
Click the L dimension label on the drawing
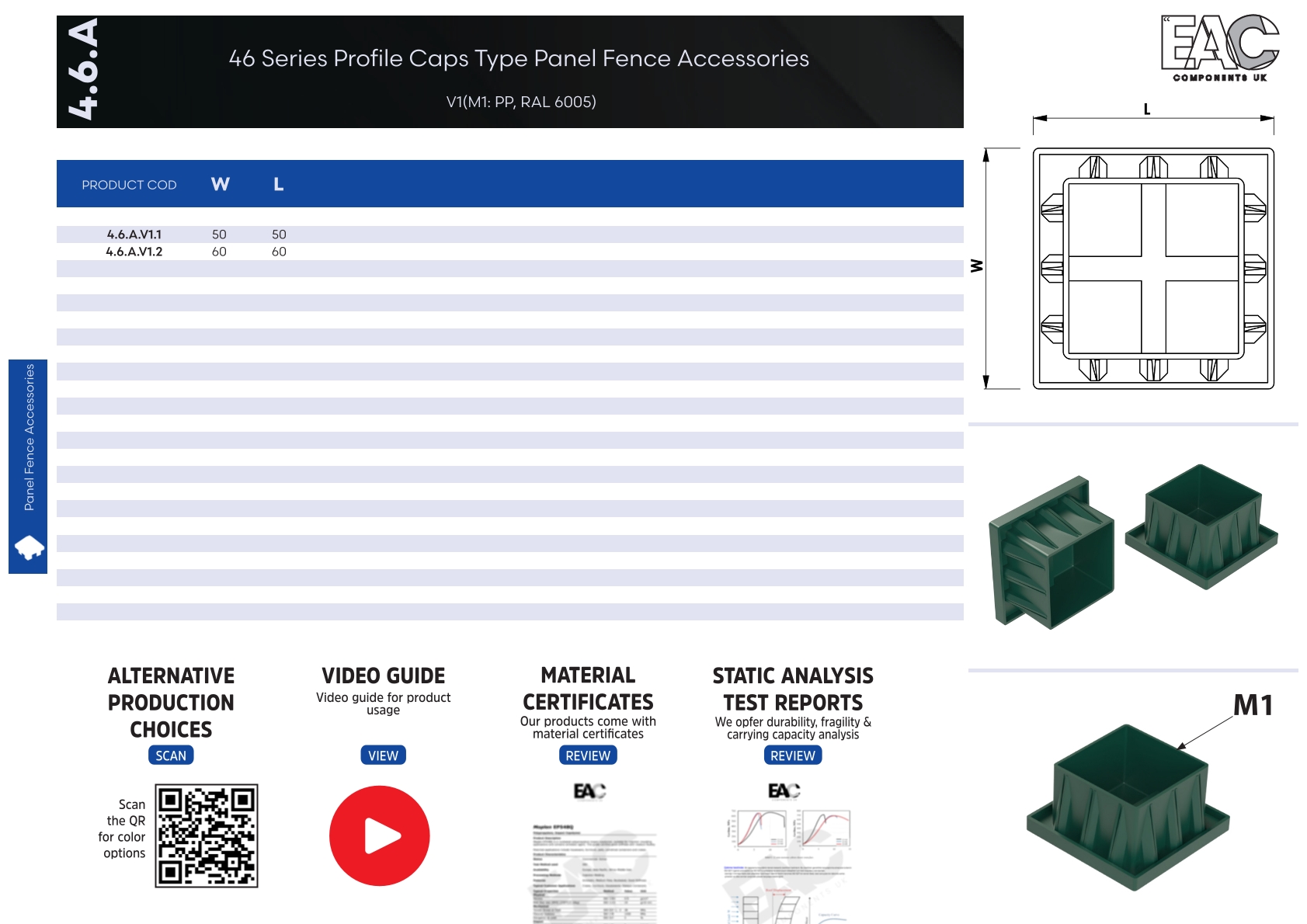tap(1147, 109)
